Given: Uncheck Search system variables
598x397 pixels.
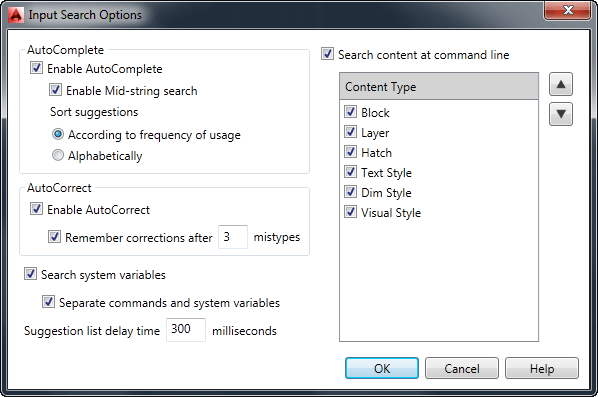Looking at the screenshot, I should (30, 274).
